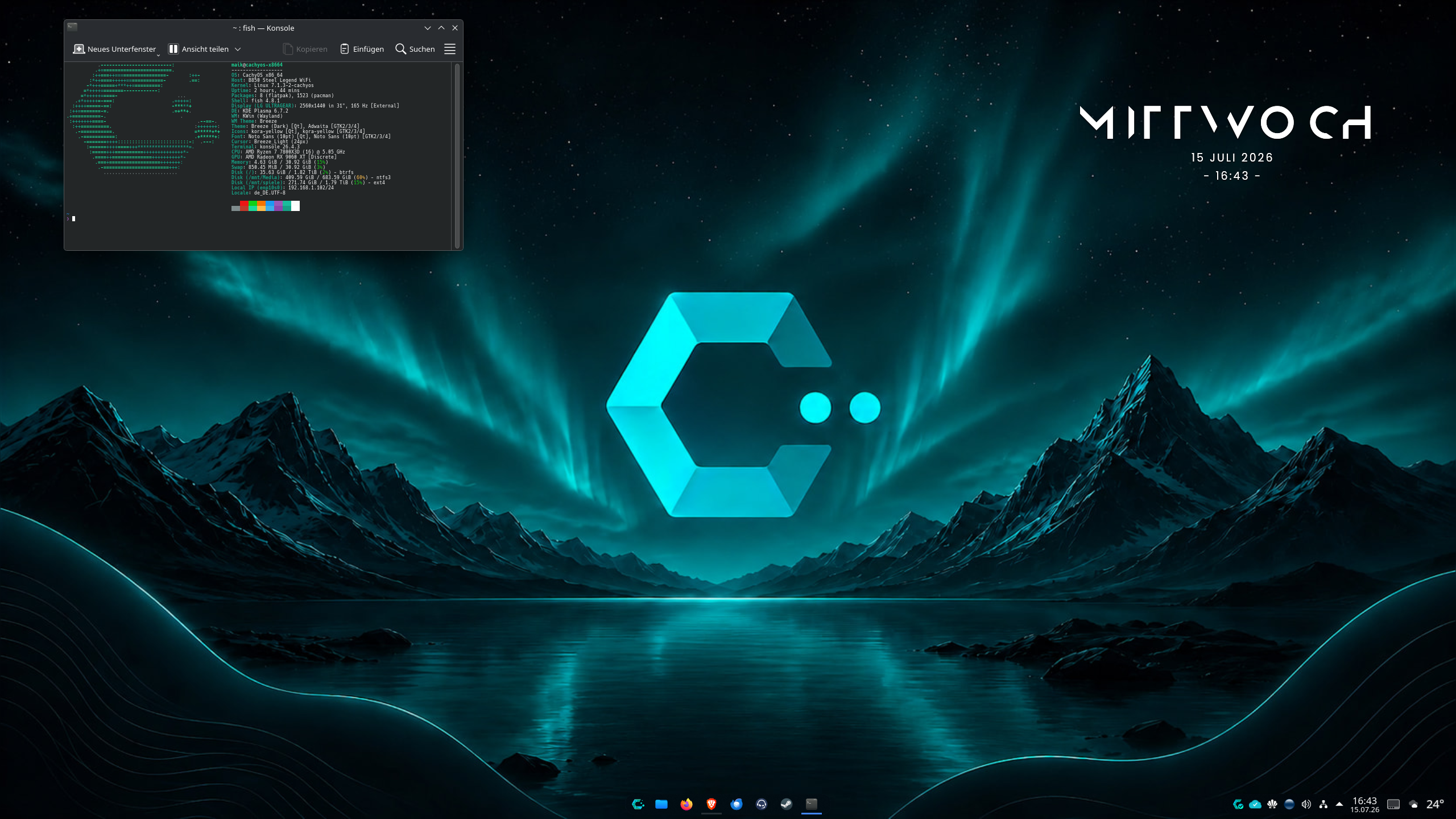This screenshot has height=819, width=1456.
Task: Click the "Kernel: Linux 7.1.3-2-cachyos" line
Action: [x=272, y=85]
